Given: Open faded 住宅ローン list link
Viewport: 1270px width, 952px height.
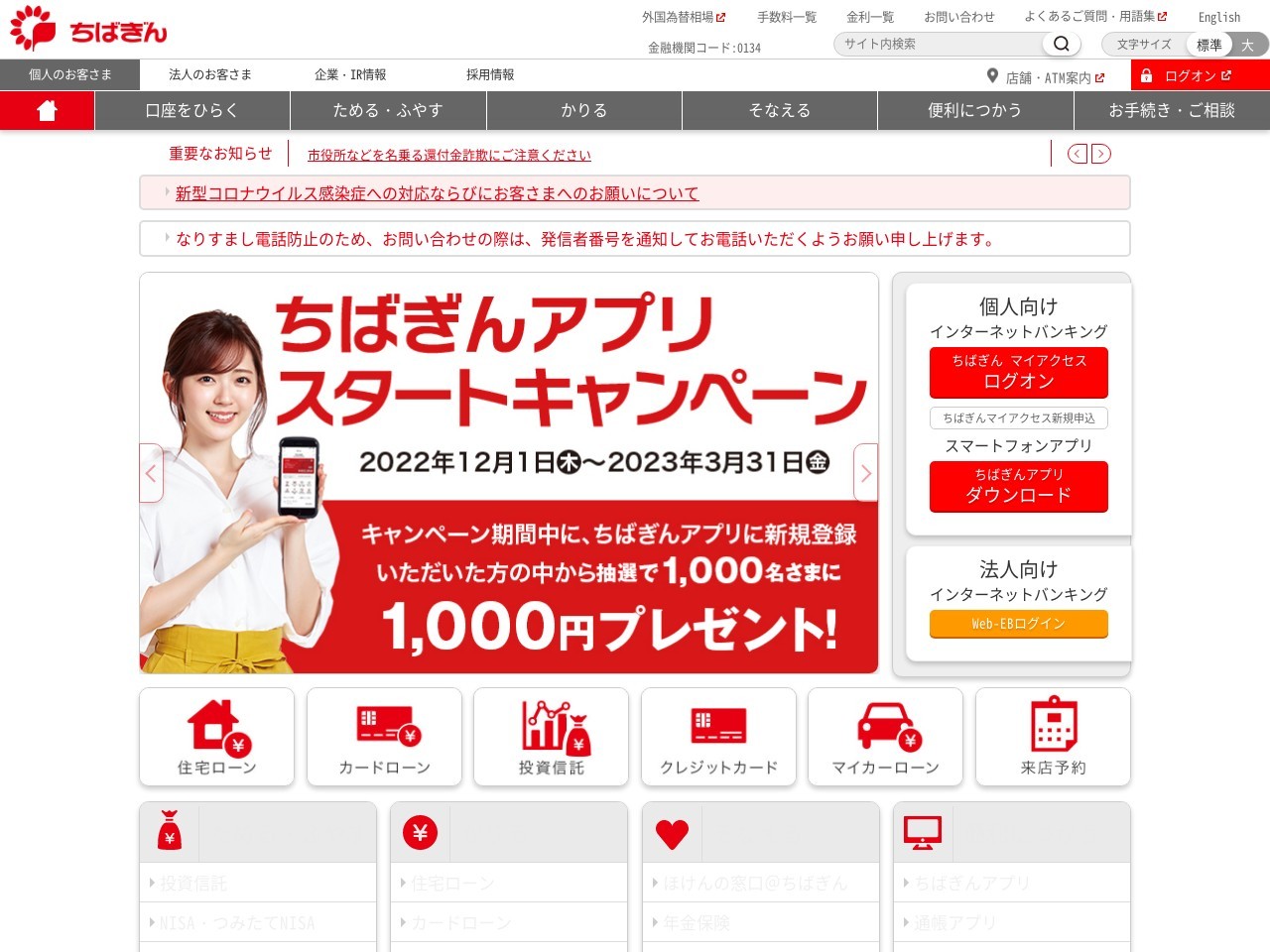Looking at the screenshot, I should (452, 883).
